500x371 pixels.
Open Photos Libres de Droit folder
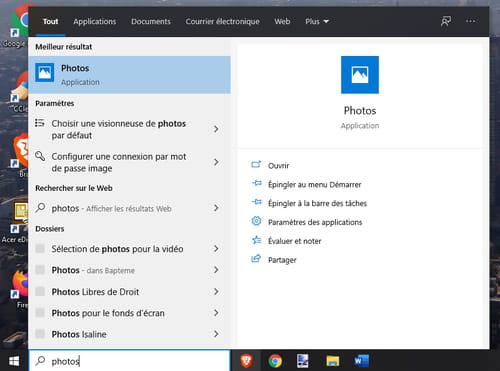[x=129, y=292]
